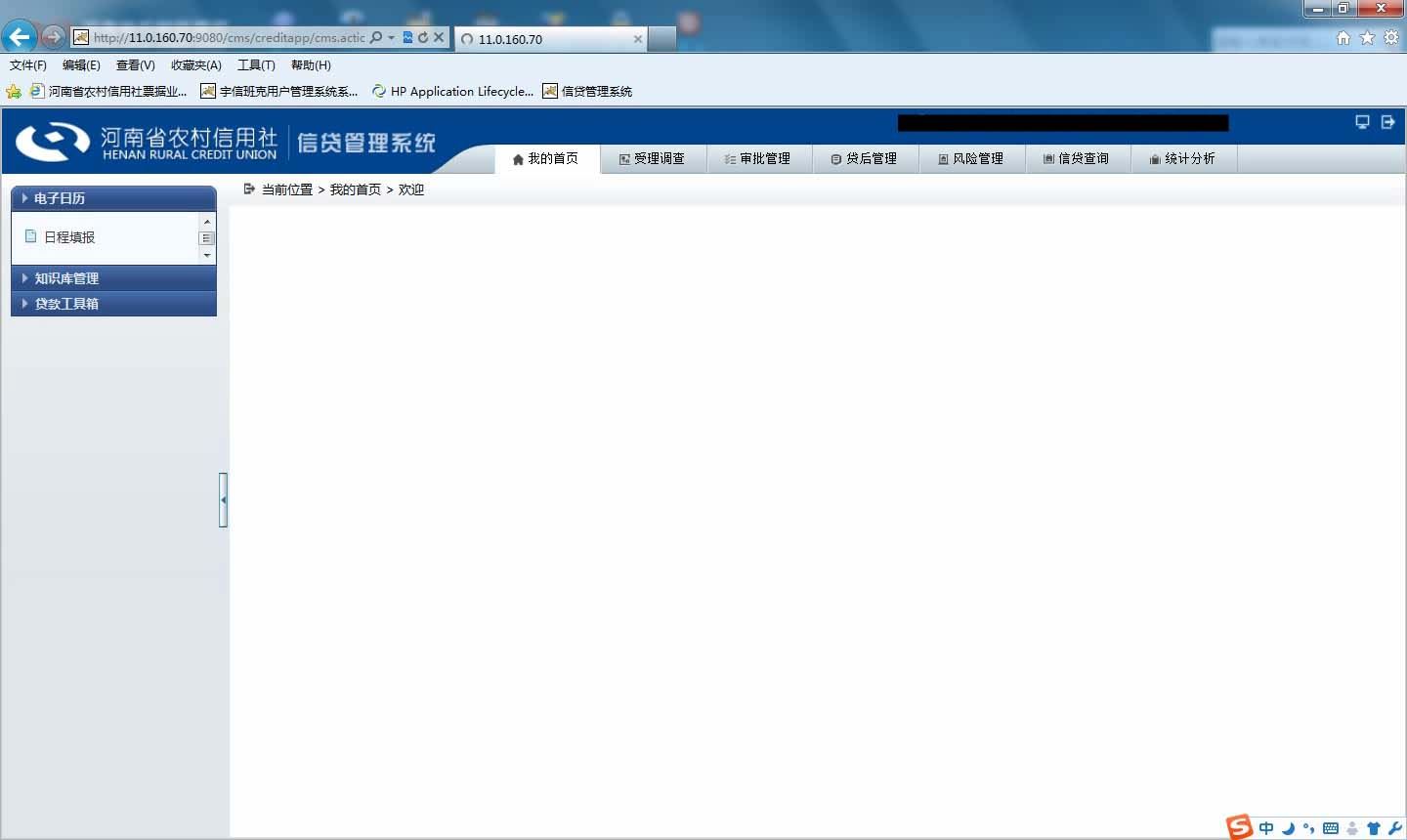This screenshot has width=1407, height=840.
Task: Switch to the 受理调查 tab
Action: (x=653, y=158)
